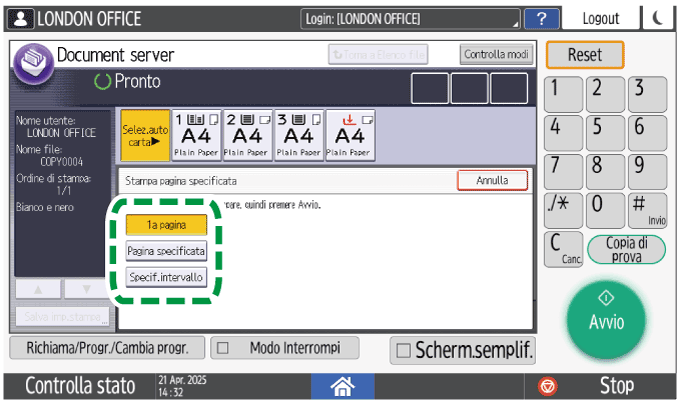Screen dimensions: 680x404
Task: Click Salva imp.stampa button
Action: tap(63, 317)
